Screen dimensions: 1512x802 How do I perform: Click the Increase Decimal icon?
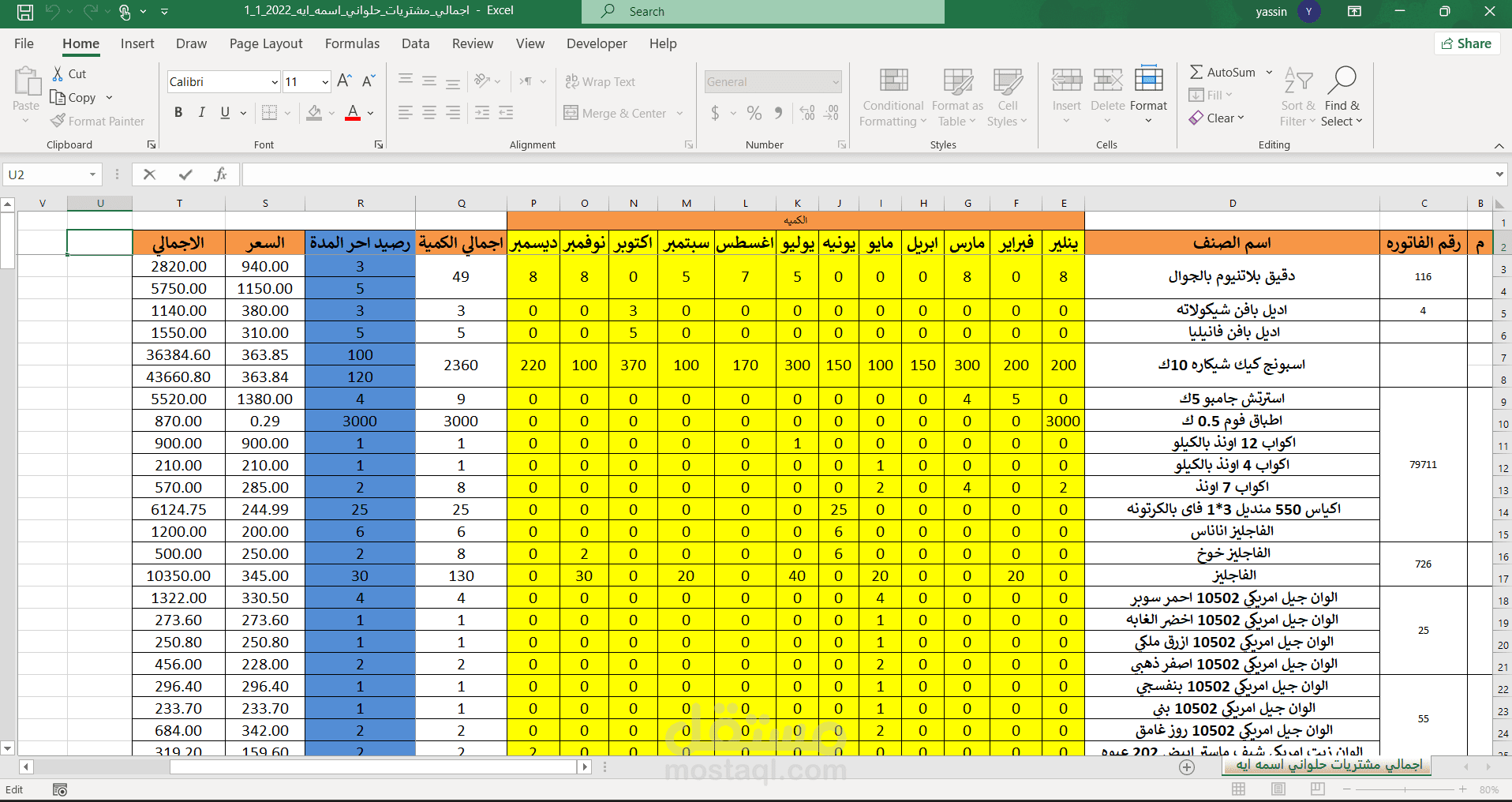(807, 113)
